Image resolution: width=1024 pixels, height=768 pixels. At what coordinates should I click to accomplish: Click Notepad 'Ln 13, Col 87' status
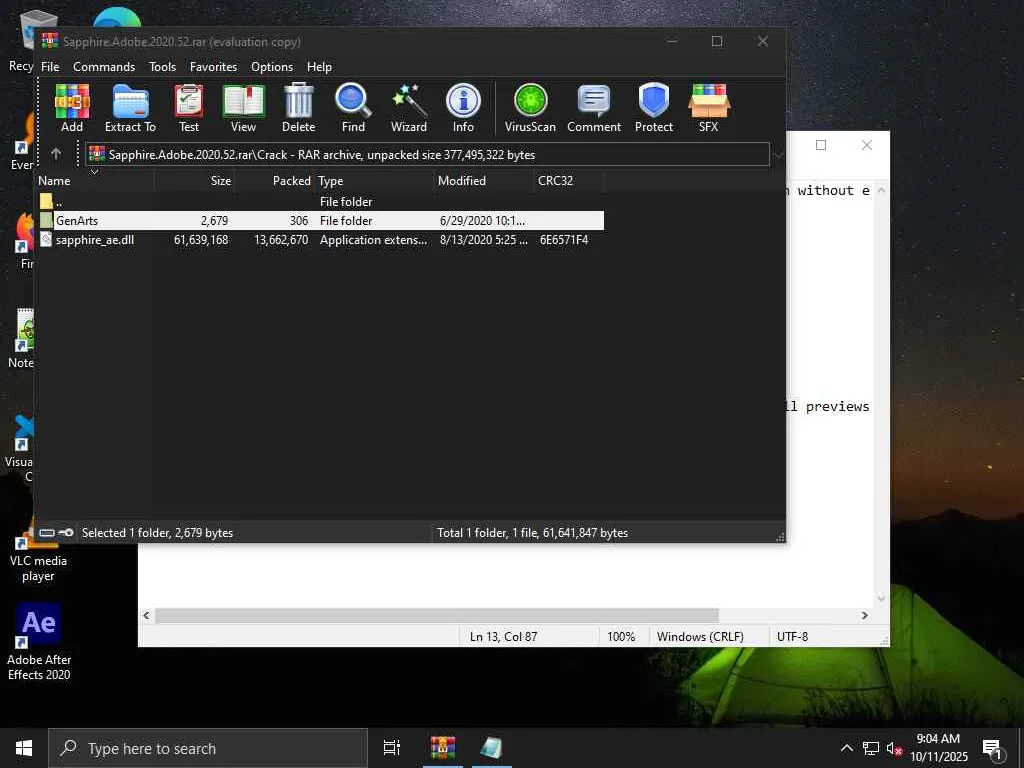click(504, 636)
